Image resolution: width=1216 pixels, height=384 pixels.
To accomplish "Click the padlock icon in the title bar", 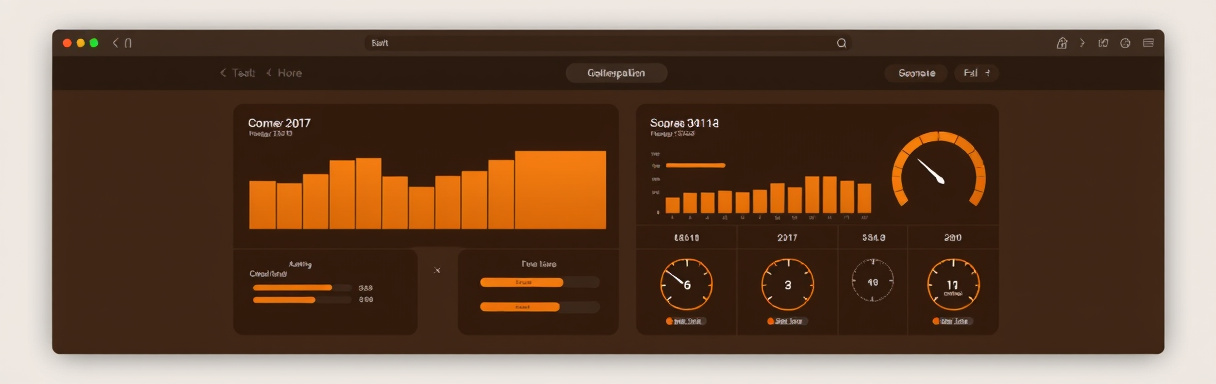I will [1062, 43].
